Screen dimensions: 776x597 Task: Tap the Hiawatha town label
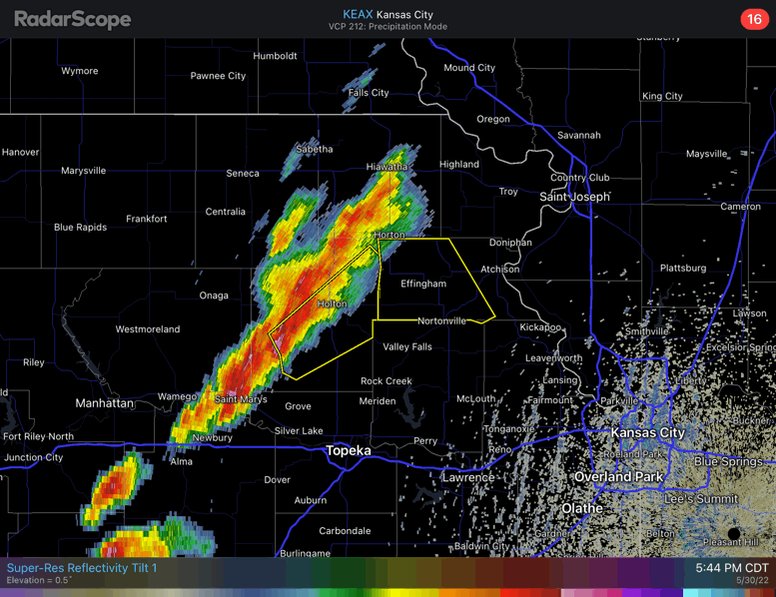[x=387, y=167]
